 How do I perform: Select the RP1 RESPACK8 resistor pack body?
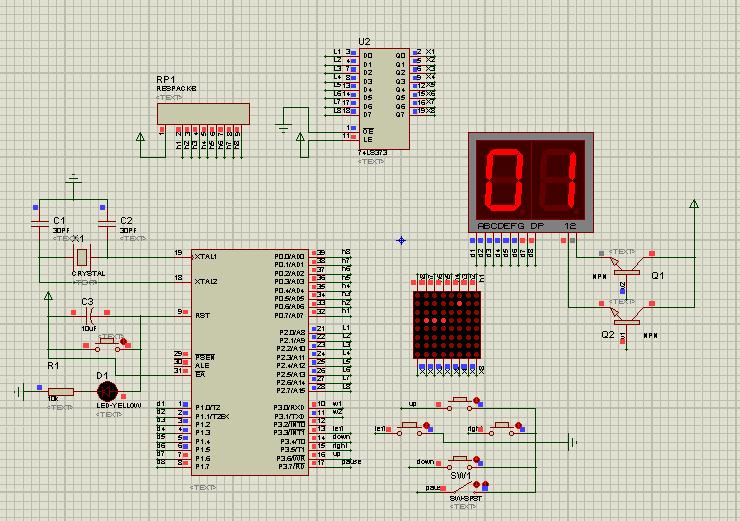click(x=203, y=114)
